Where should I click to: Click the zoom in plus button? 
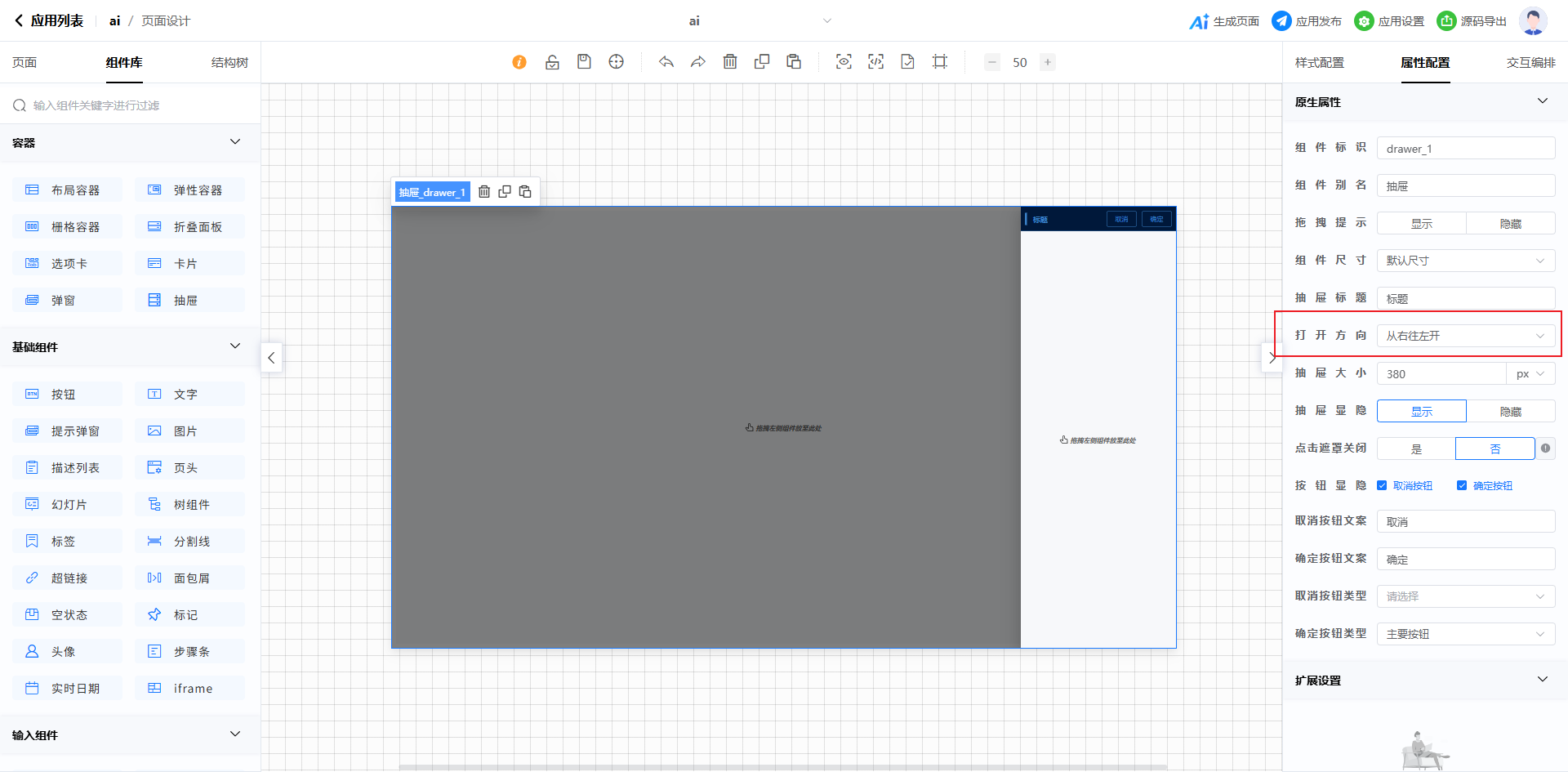pos(1047,62)
